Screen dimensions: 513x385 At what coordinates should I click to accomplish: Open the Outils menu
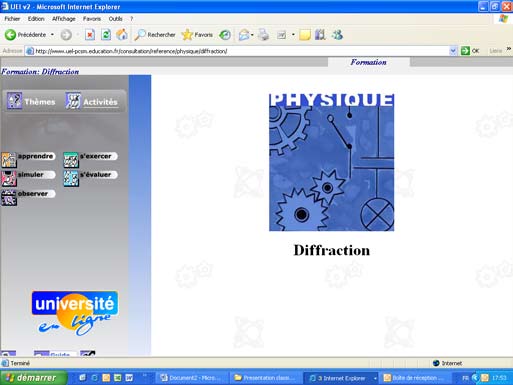(x=116, y=19)
